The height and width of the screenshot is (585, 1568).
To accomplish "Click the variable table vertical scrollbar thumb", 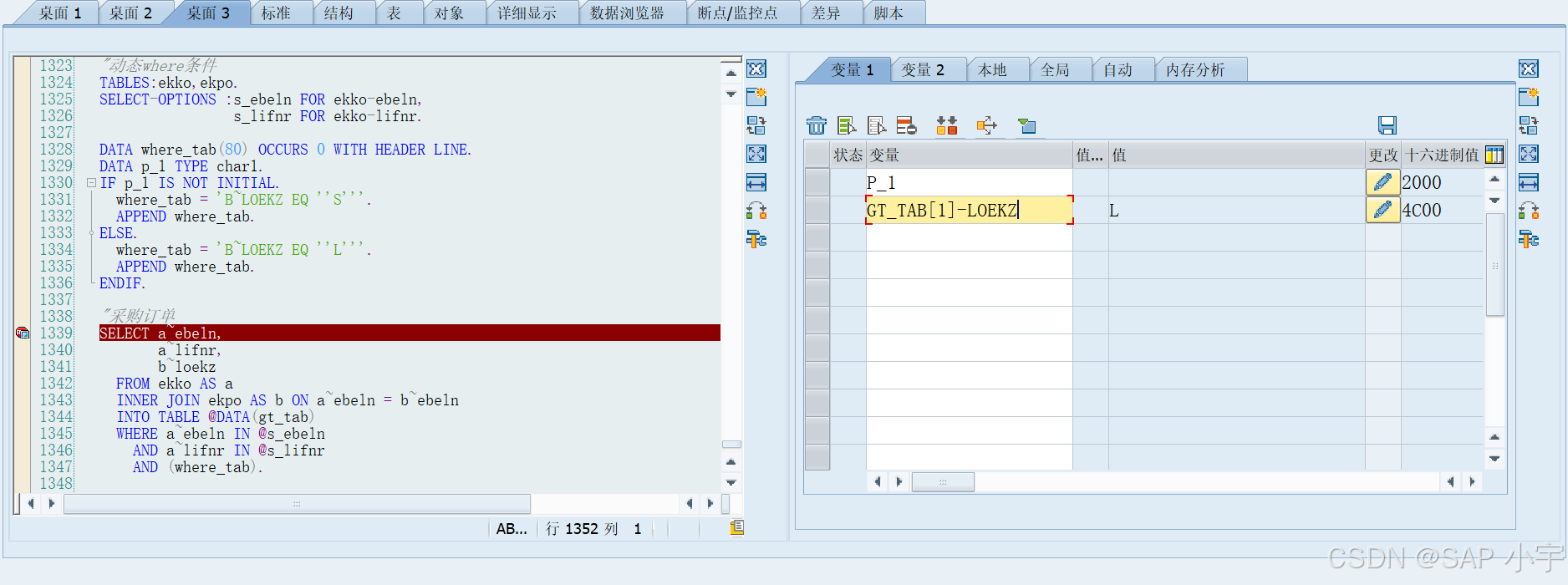I will [x=1495, y=265].
